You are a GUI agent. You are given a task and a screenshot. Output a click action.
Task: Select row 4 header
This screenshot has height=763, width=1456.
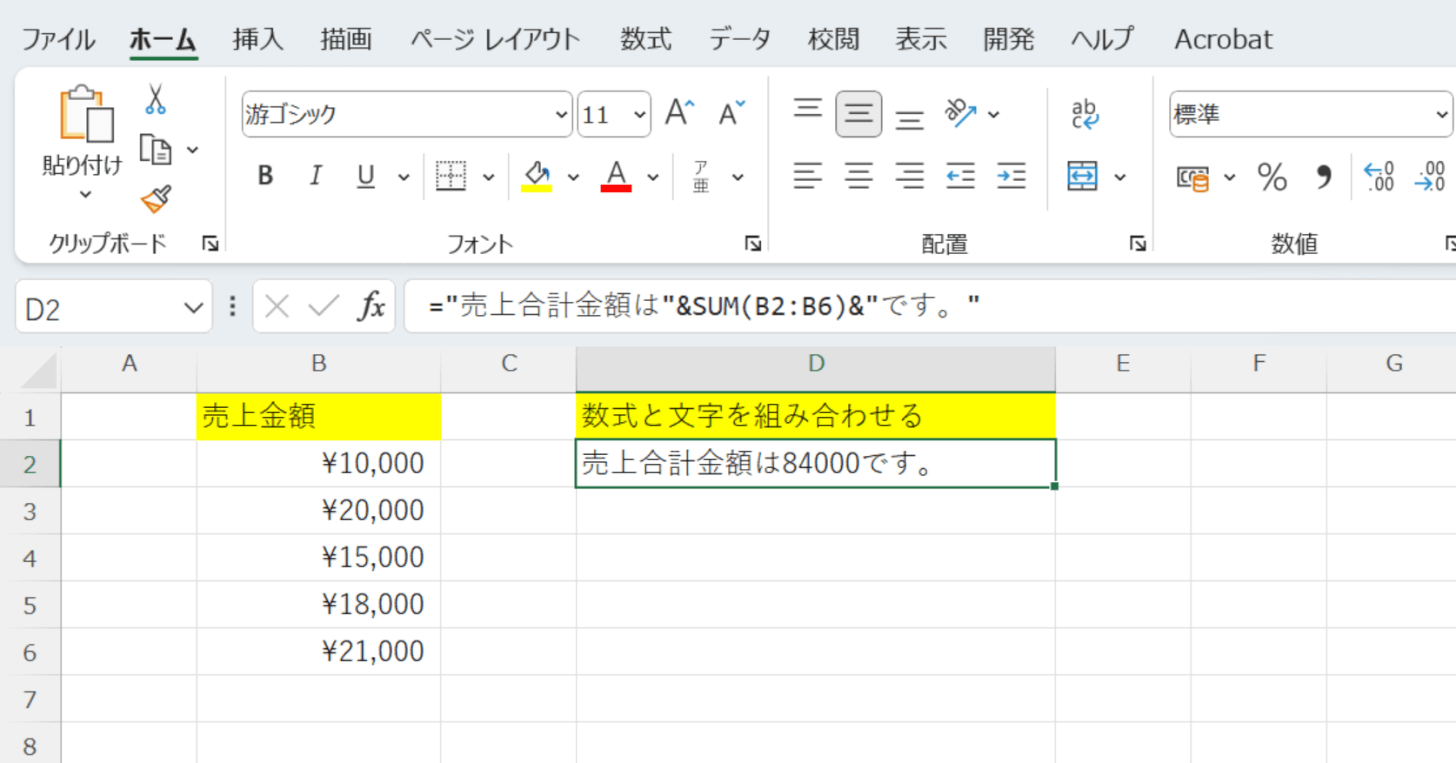[29, 557]
